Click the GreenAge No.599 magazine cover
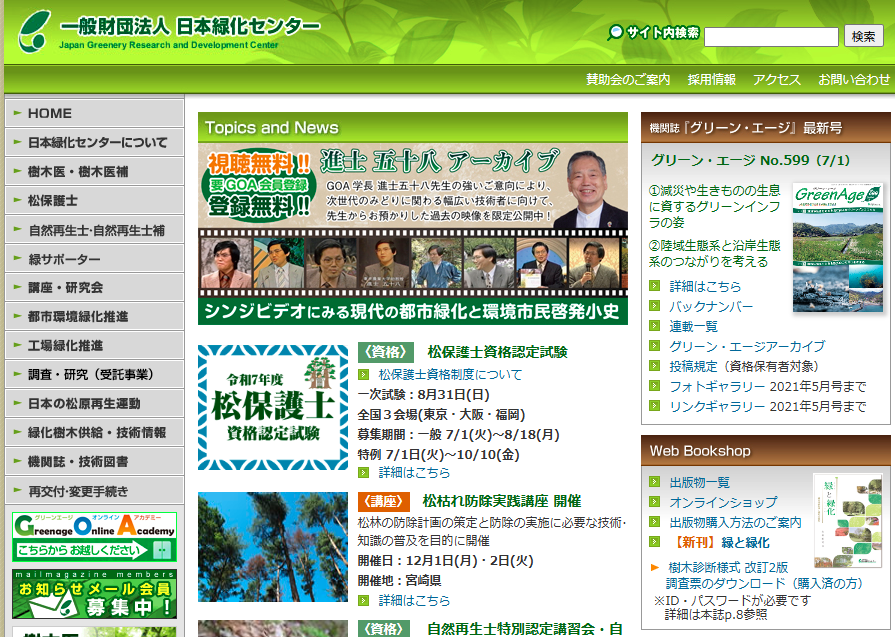This screenshot has height=637, width=895. (x=838, y=247)
